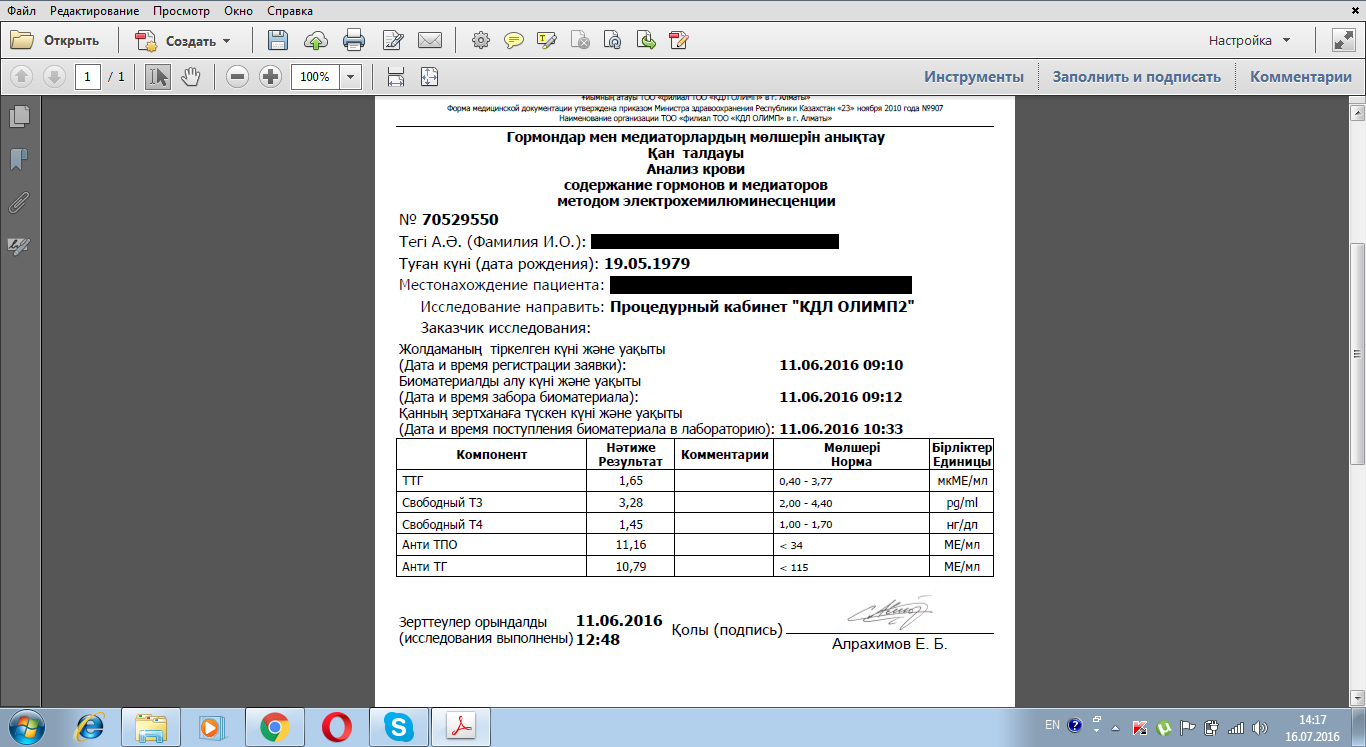
Task: Toggle fit one full page view
Action: click(429, 77)
